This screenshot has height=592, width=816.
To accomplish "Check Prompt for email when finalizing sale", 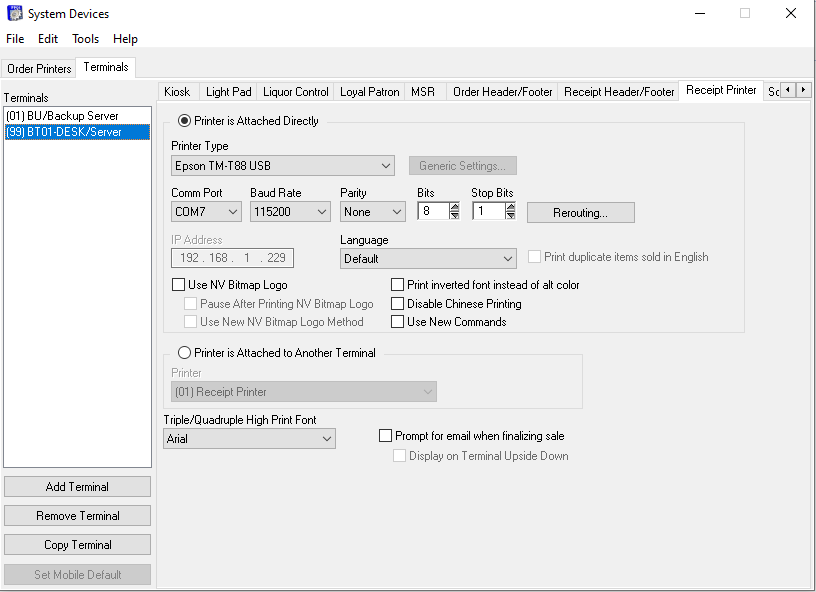I will pyautogui.click(x=386, y=435).
